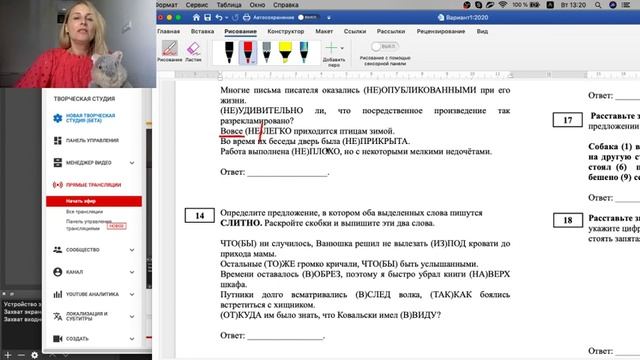Select the blue pen tool
Screen dimensions: 640x360
coord(304,52)
